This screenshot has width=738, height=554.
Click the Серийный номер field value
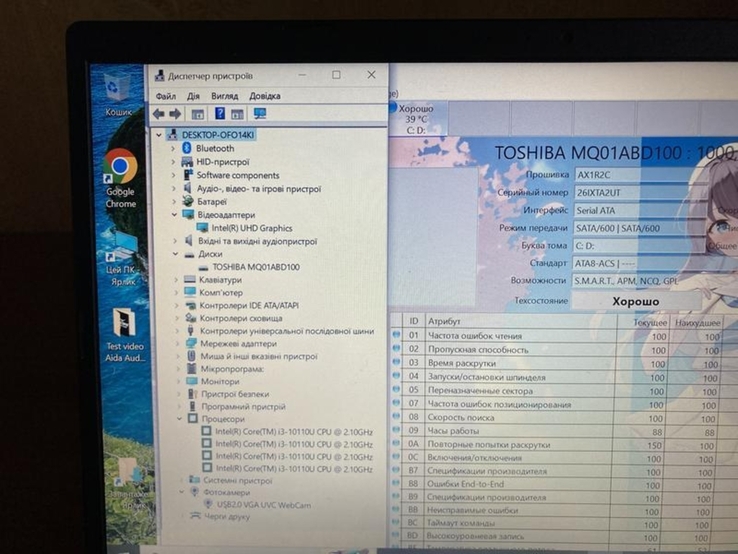point(642,193)
